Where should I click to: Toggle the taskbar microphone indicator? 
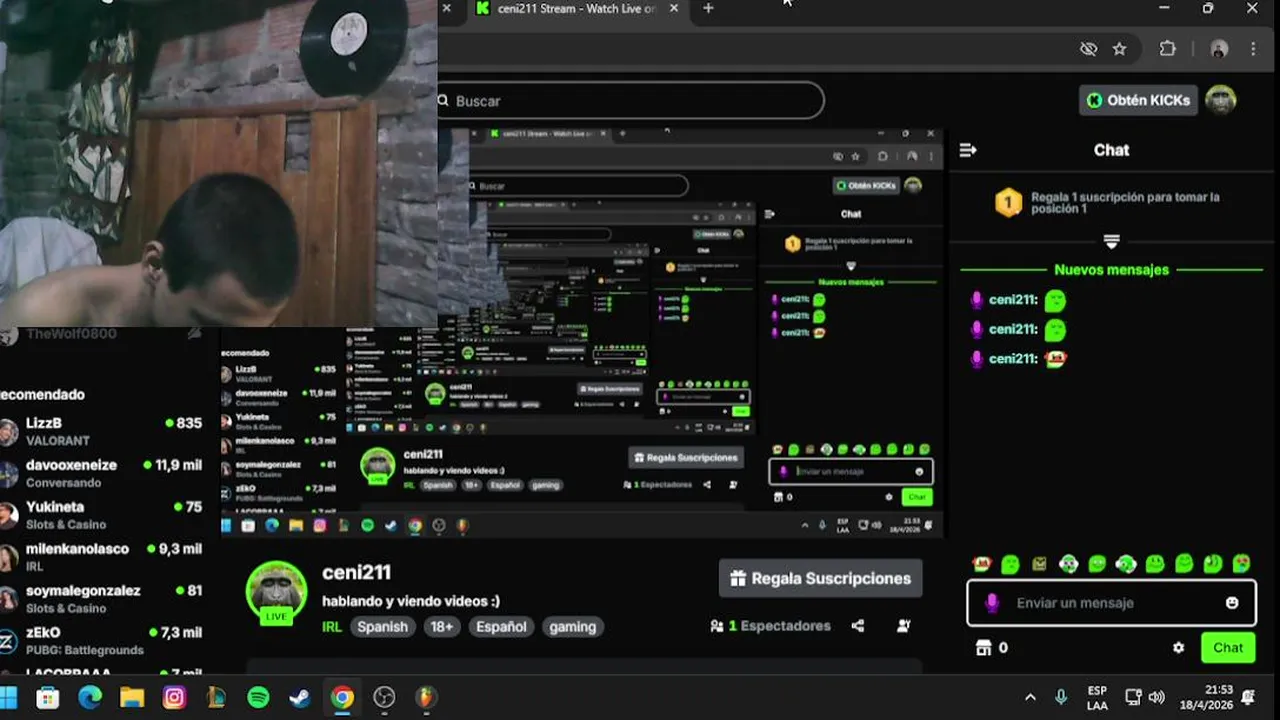[1061, 697]
